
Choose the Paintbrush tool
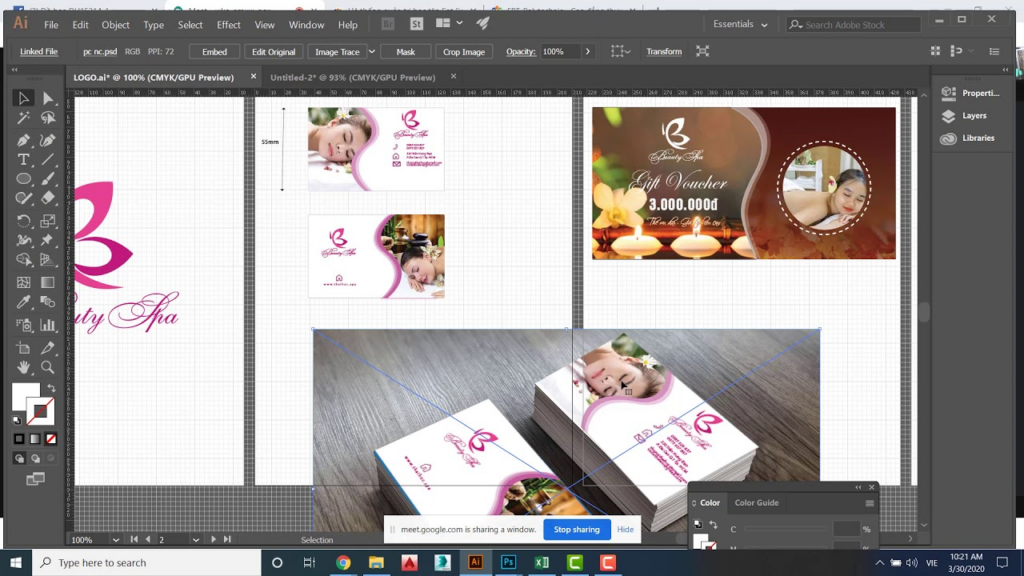pos(47,178)
